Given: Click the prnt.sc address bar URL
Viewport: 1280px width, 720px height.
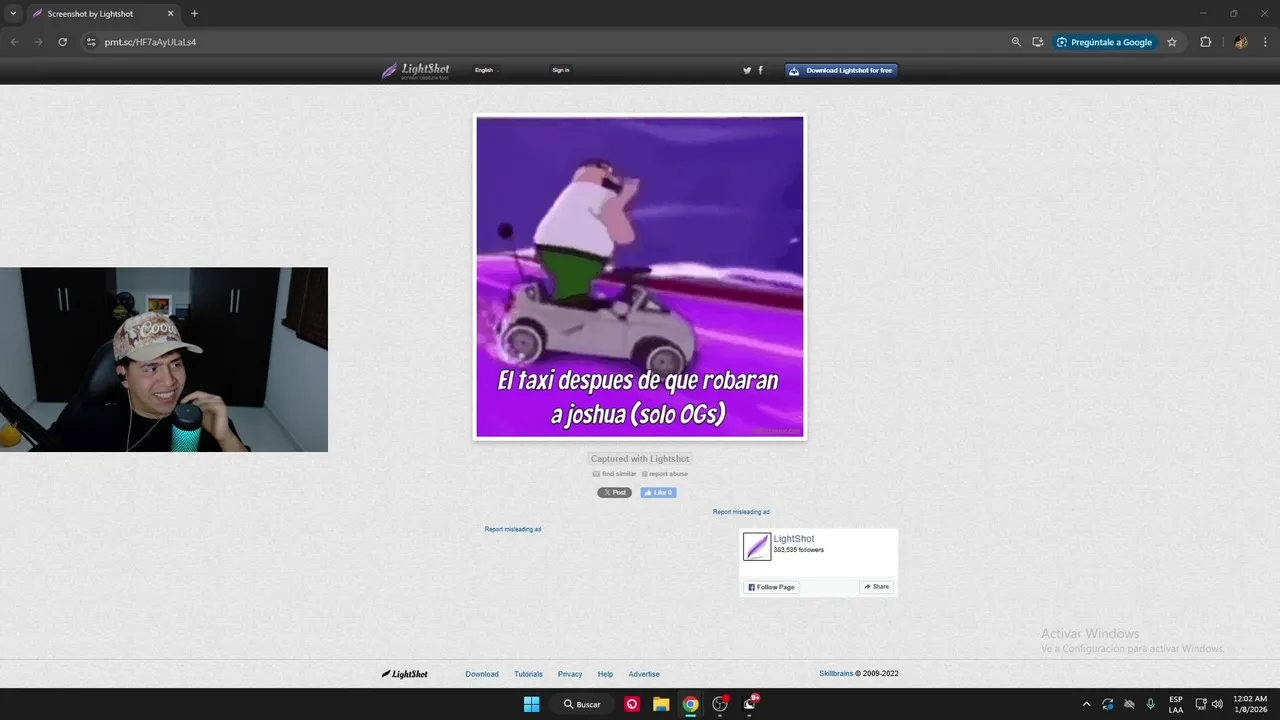Looking at the screenshot, I should coord(150,42).
